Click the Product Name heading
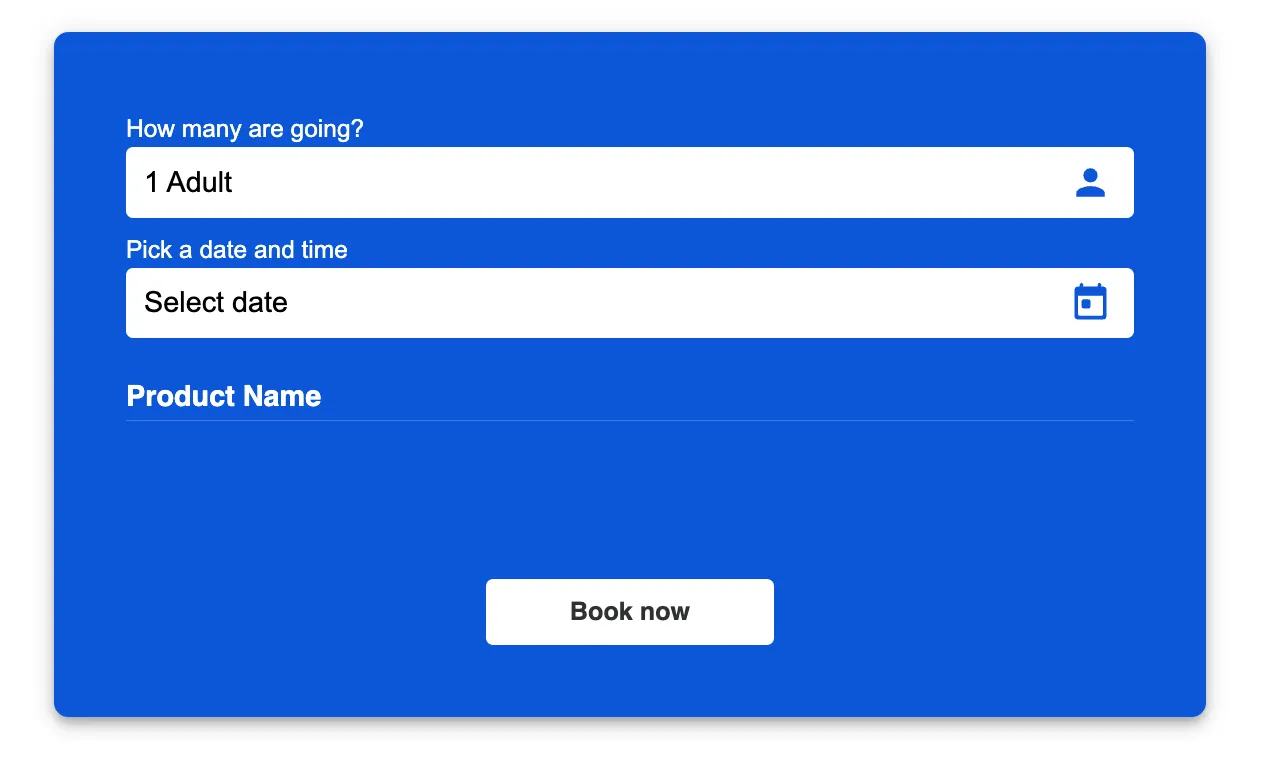 pyautogui.click(x=224, y=396)
